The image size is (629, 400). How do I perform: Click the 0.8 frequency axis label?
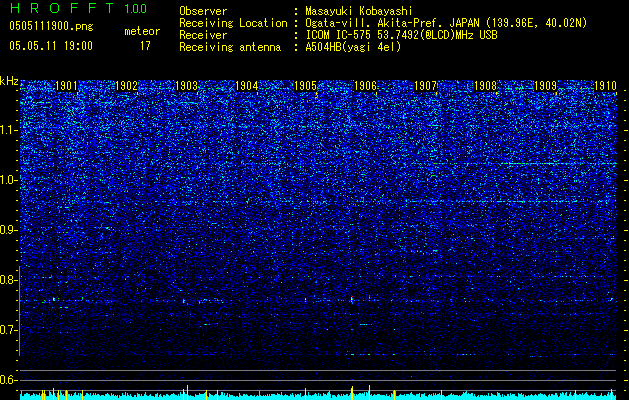tap(8, 280)
